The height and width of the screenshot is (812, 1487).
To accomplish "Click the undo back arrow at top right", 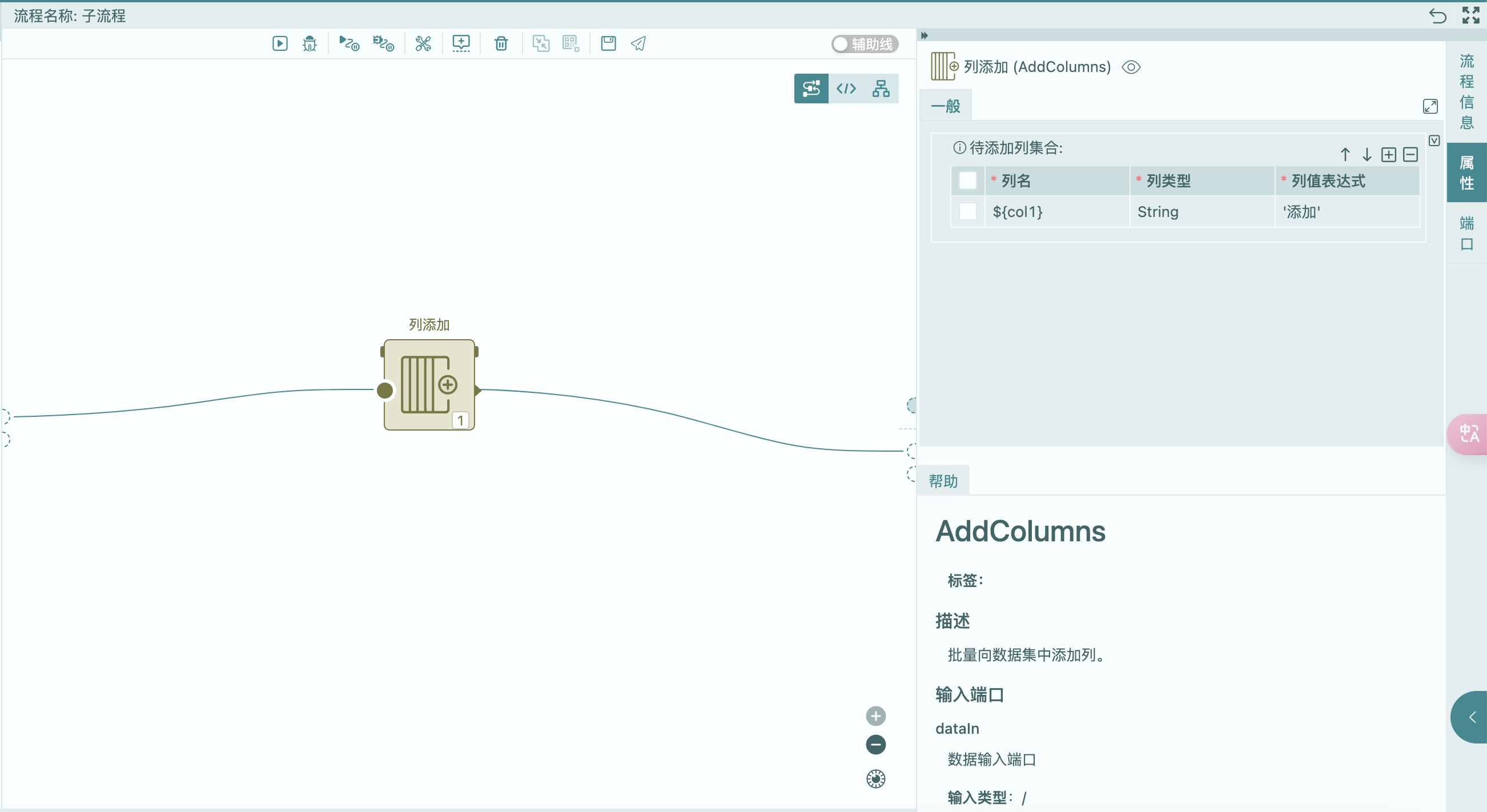I will [x=1437, y=15].
